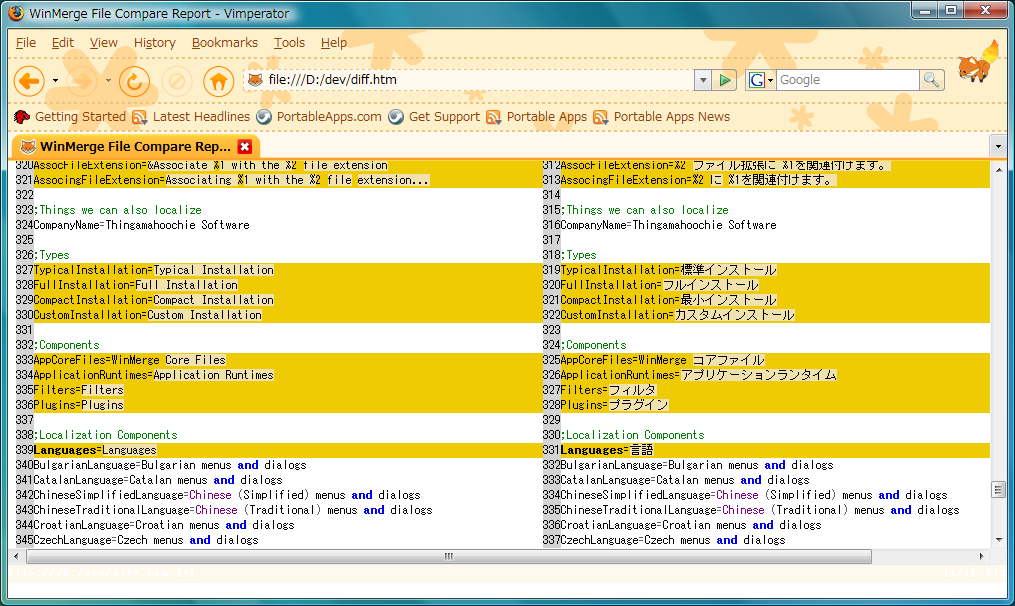Open the History menu
Viewport: 1015px width, 606px height.
[x=155, y=43]
